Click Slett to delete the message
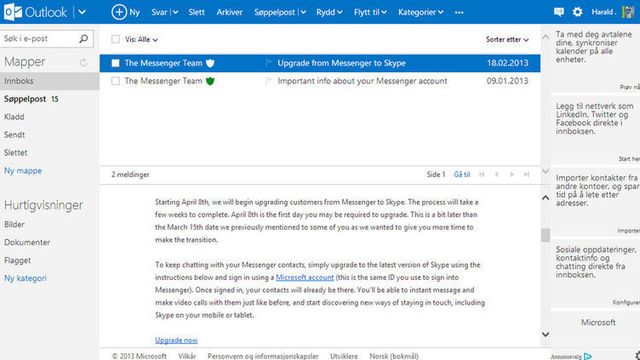 coord(196,12)
